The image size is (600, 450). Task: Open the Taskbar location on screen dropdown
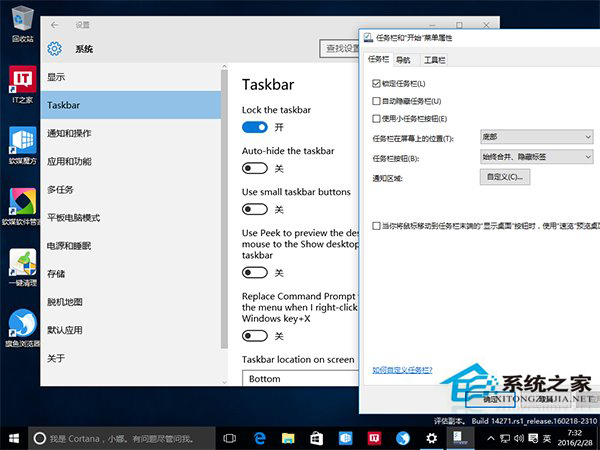point(300,379)
